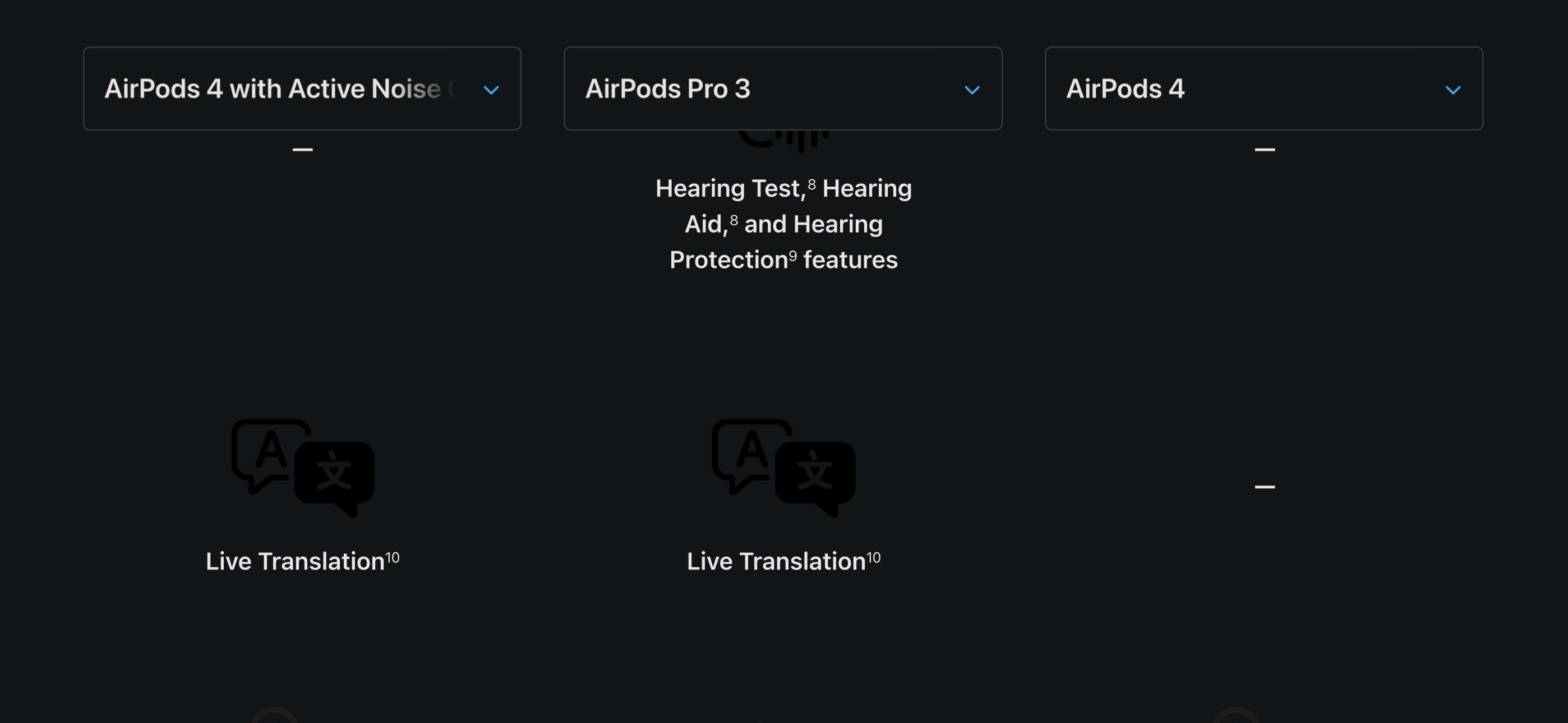Click the chevron arrow beside AirPods Pro 3

(972, 90)
